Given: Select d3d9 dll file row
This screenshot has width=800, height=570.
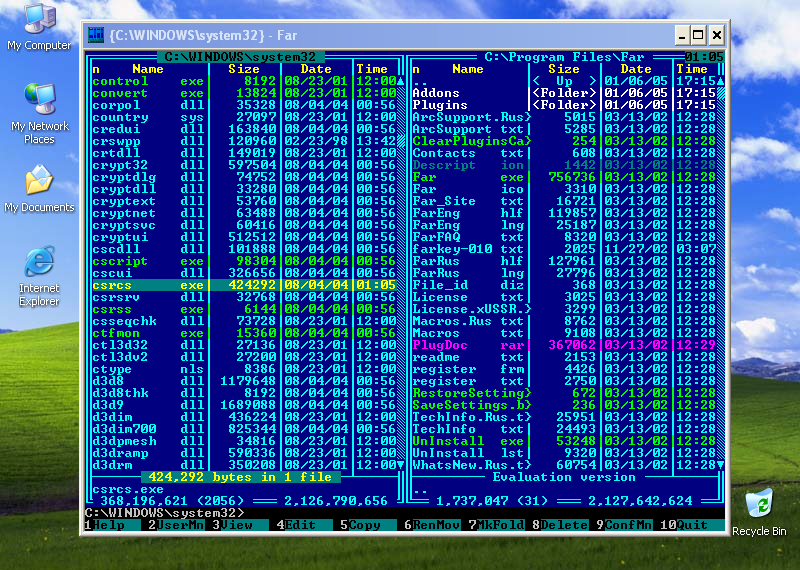Looking at the screenshot, I should tap(244, 405).
